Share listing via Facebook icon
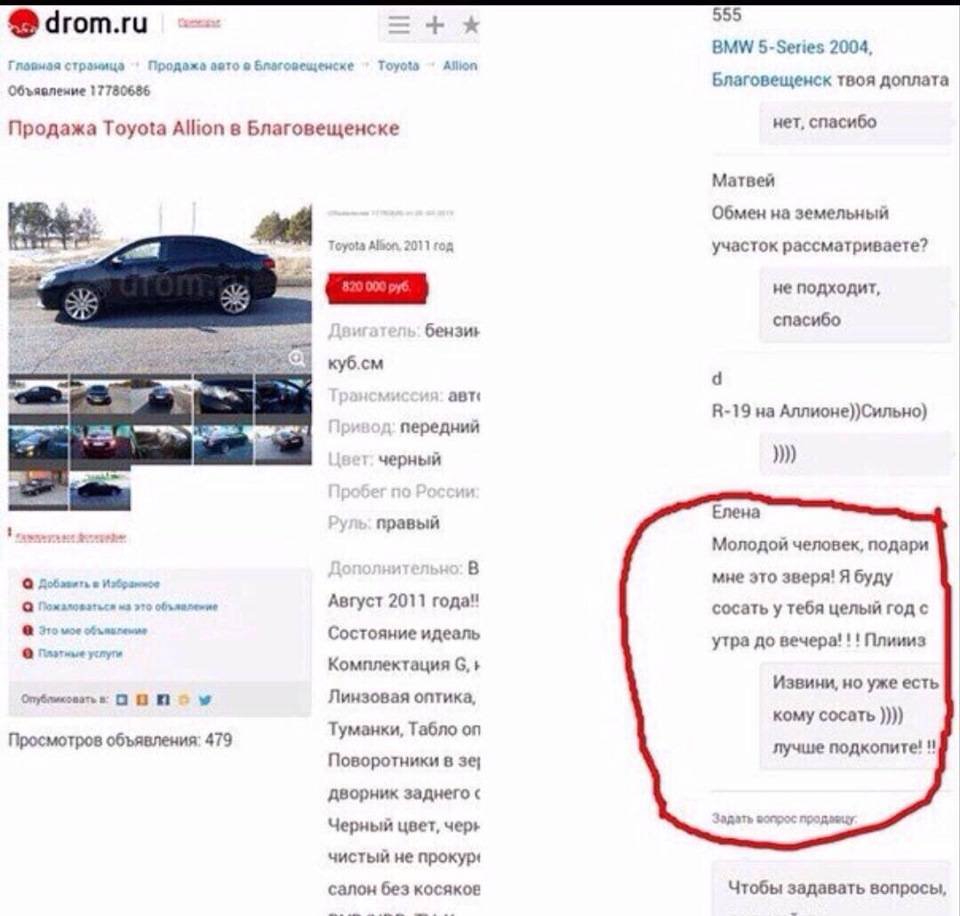Image resolution: width=960 pixels, height=916 pixels. (x=163, y=699)
